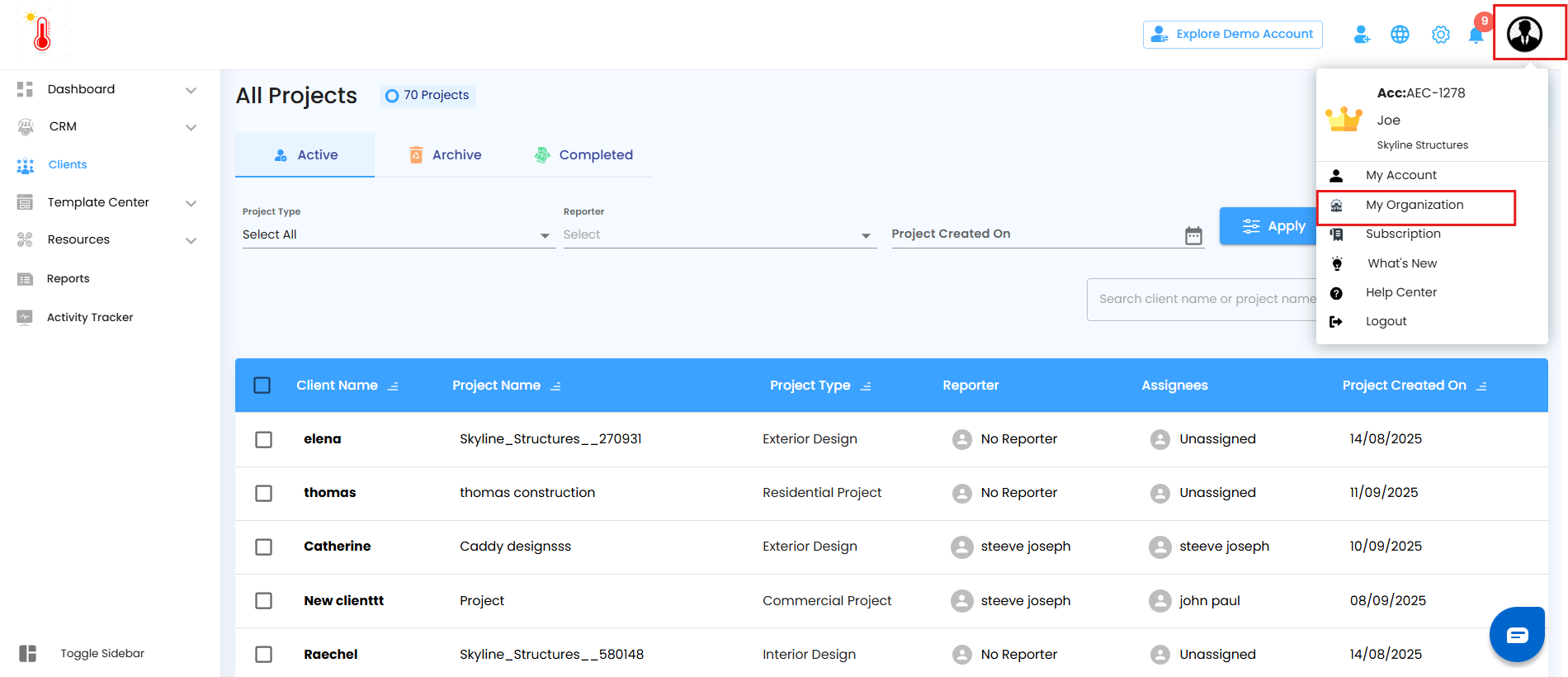
Task: Click the profile avatar icon
Action: point(1524,34)
